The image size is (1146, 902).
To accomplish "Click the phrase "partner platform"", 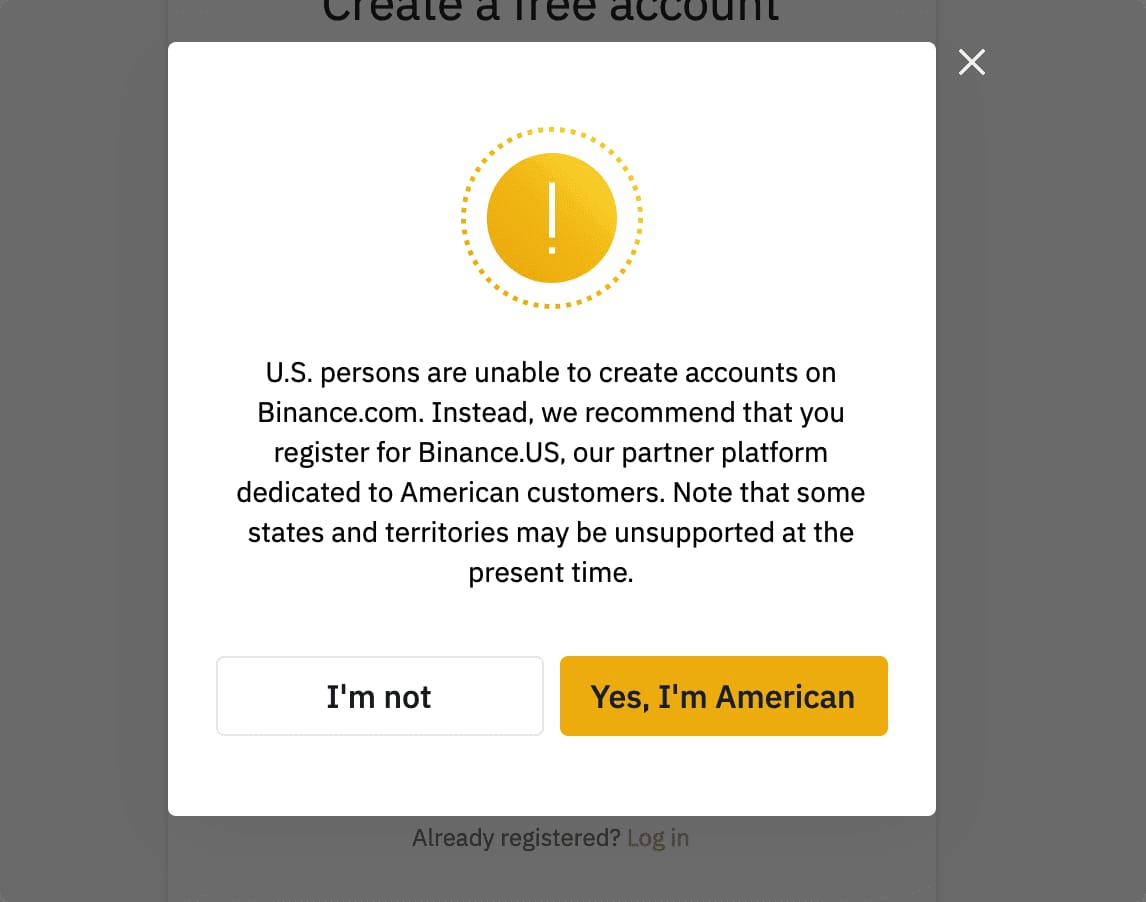I will pyautogui.click(x=724, y=453).
